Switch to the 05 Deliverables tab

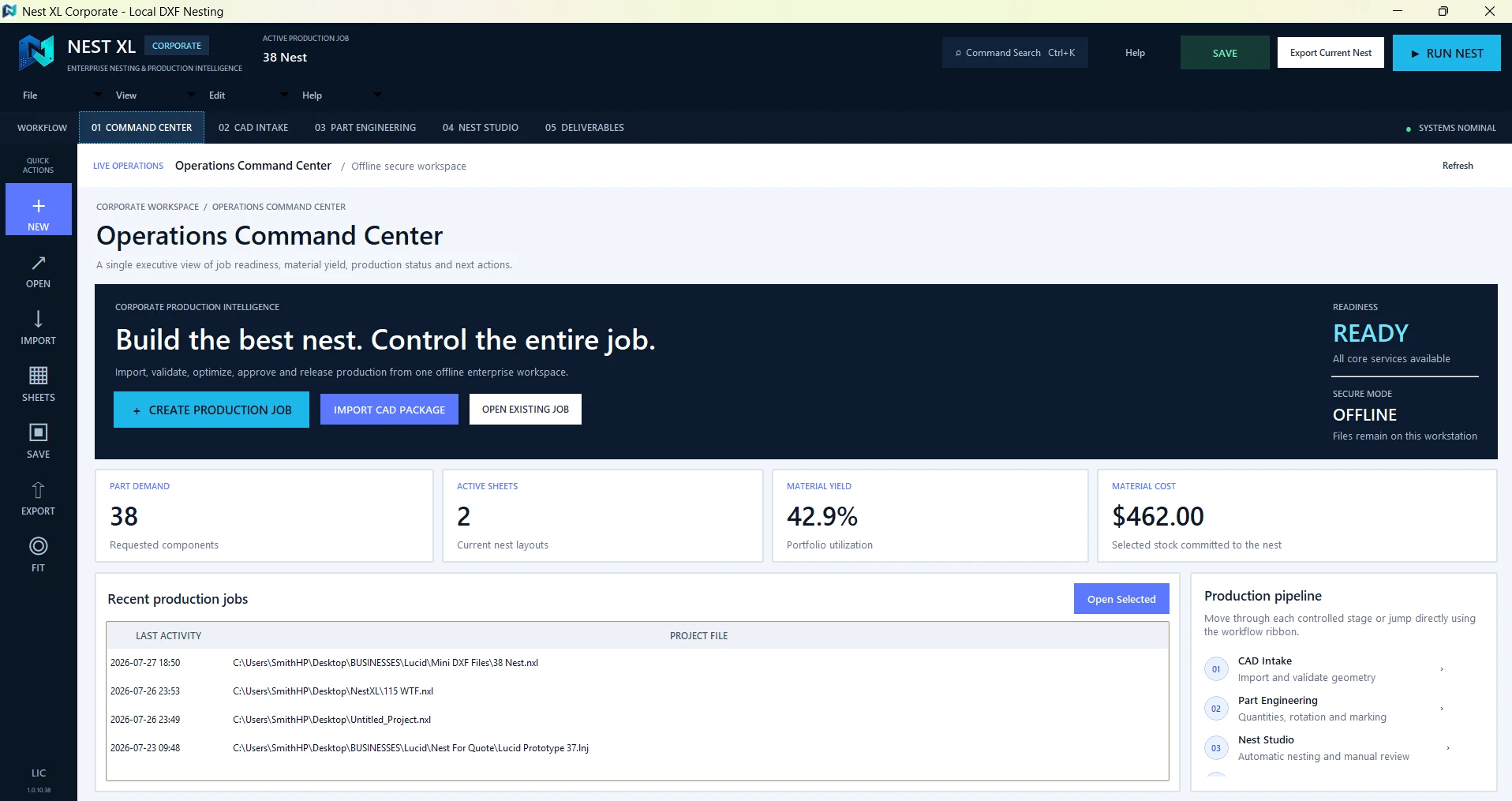[585, 128]
